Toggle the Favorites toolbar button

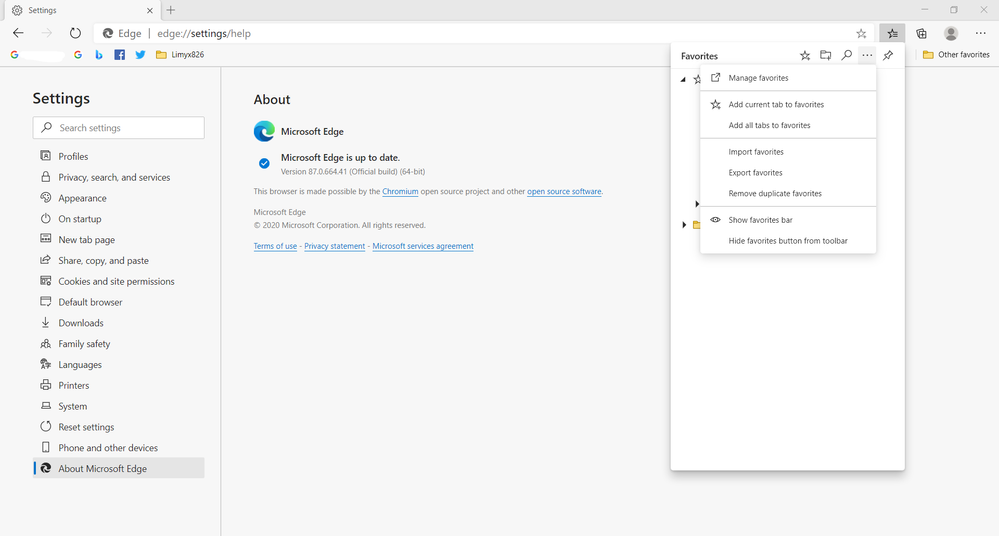892,34
